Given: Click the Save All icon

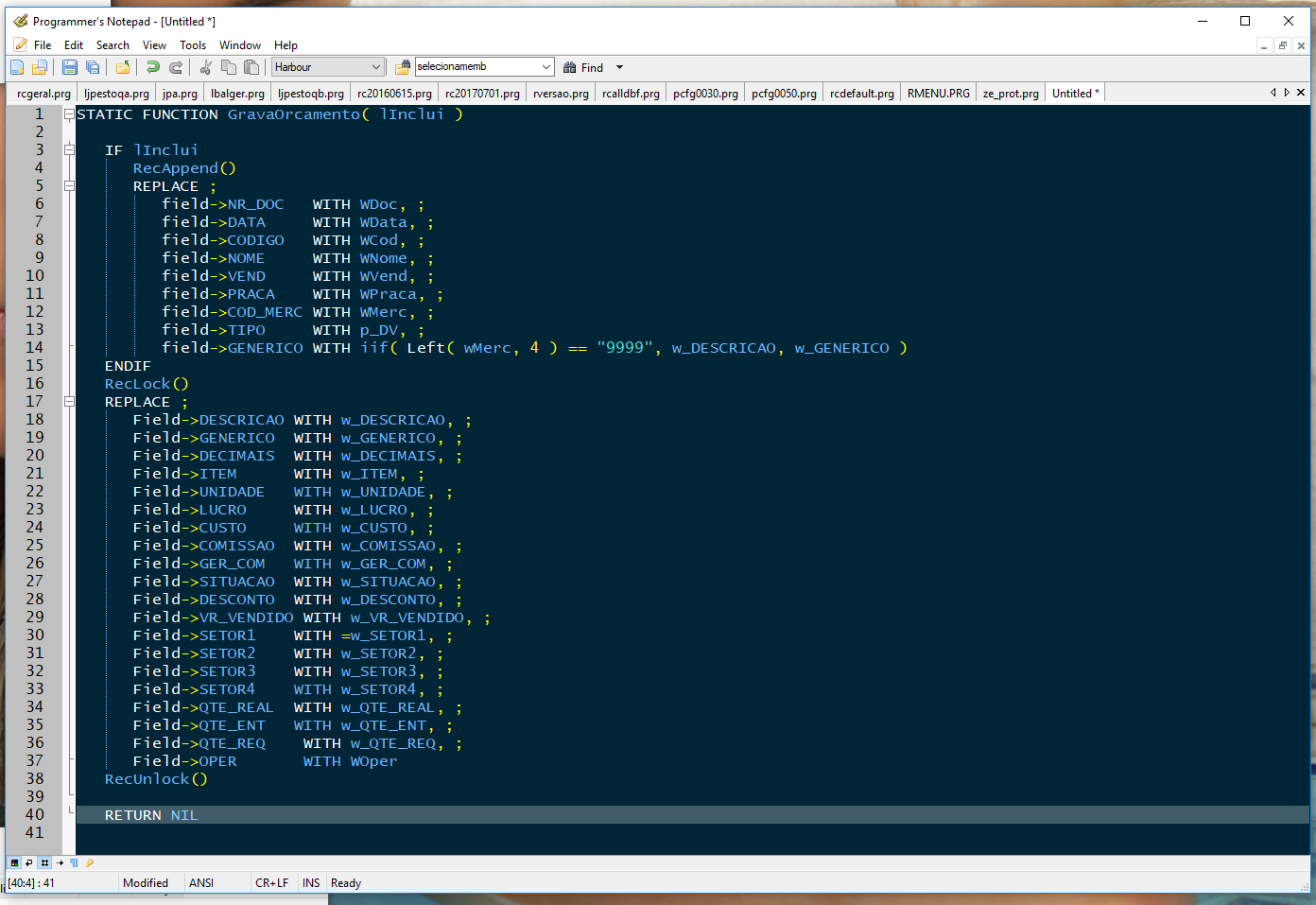Looking at the screenshot, I should [x=93, y=67].
